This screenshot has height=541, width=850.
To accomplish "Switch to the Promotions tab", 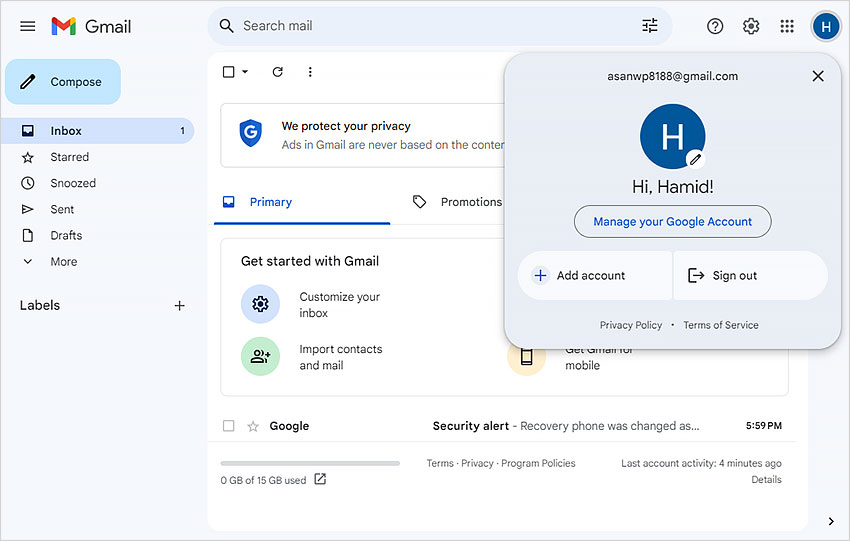I will [457, 202].
